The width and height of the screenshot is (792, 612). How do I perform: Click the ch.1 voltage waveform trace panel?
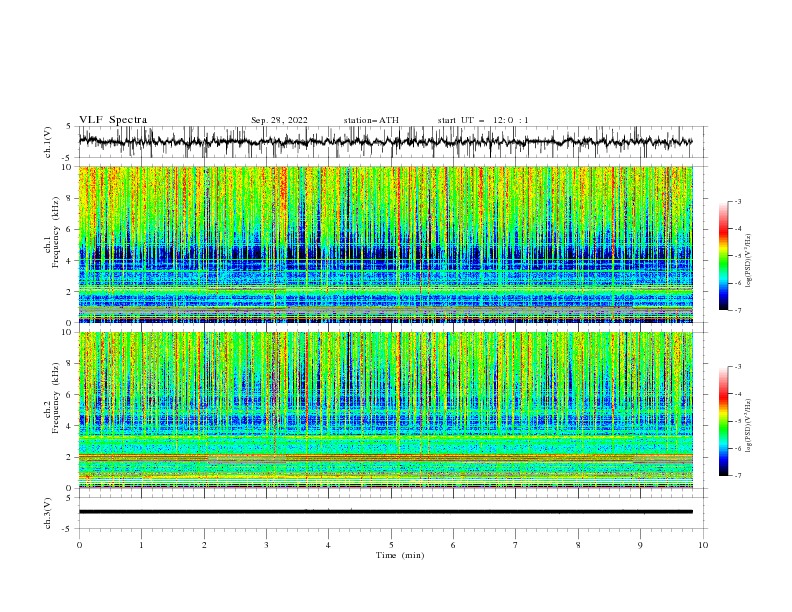392,142
